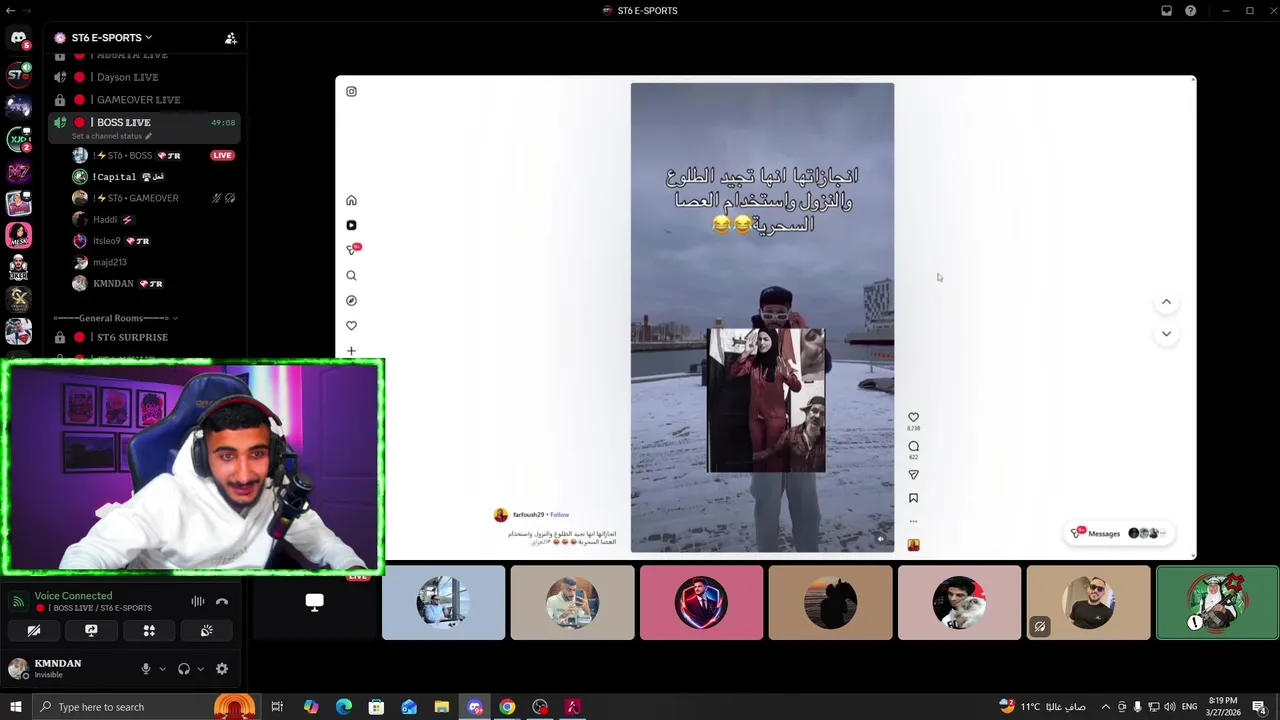
Task: Click Instagram Create plus icon
Action: coord(351,351)
